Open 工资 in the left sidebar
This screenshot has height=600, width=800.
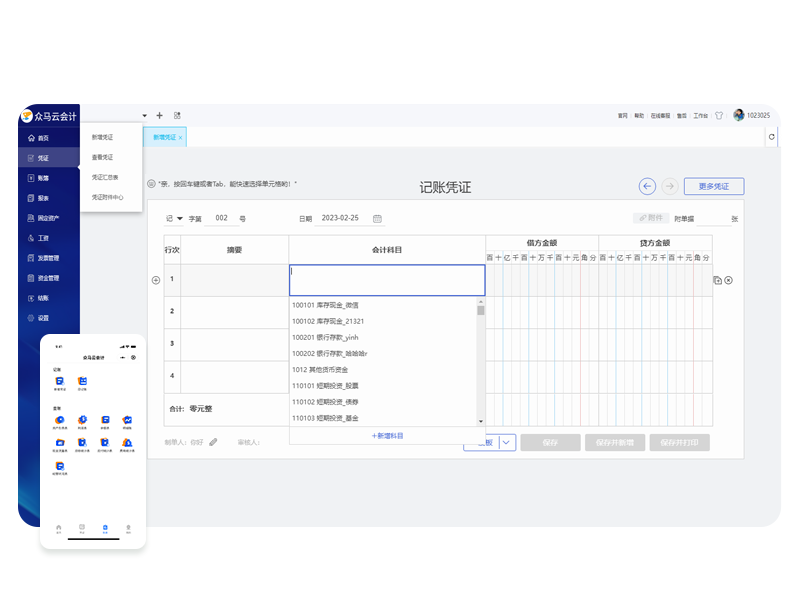[x=39, y=238]
